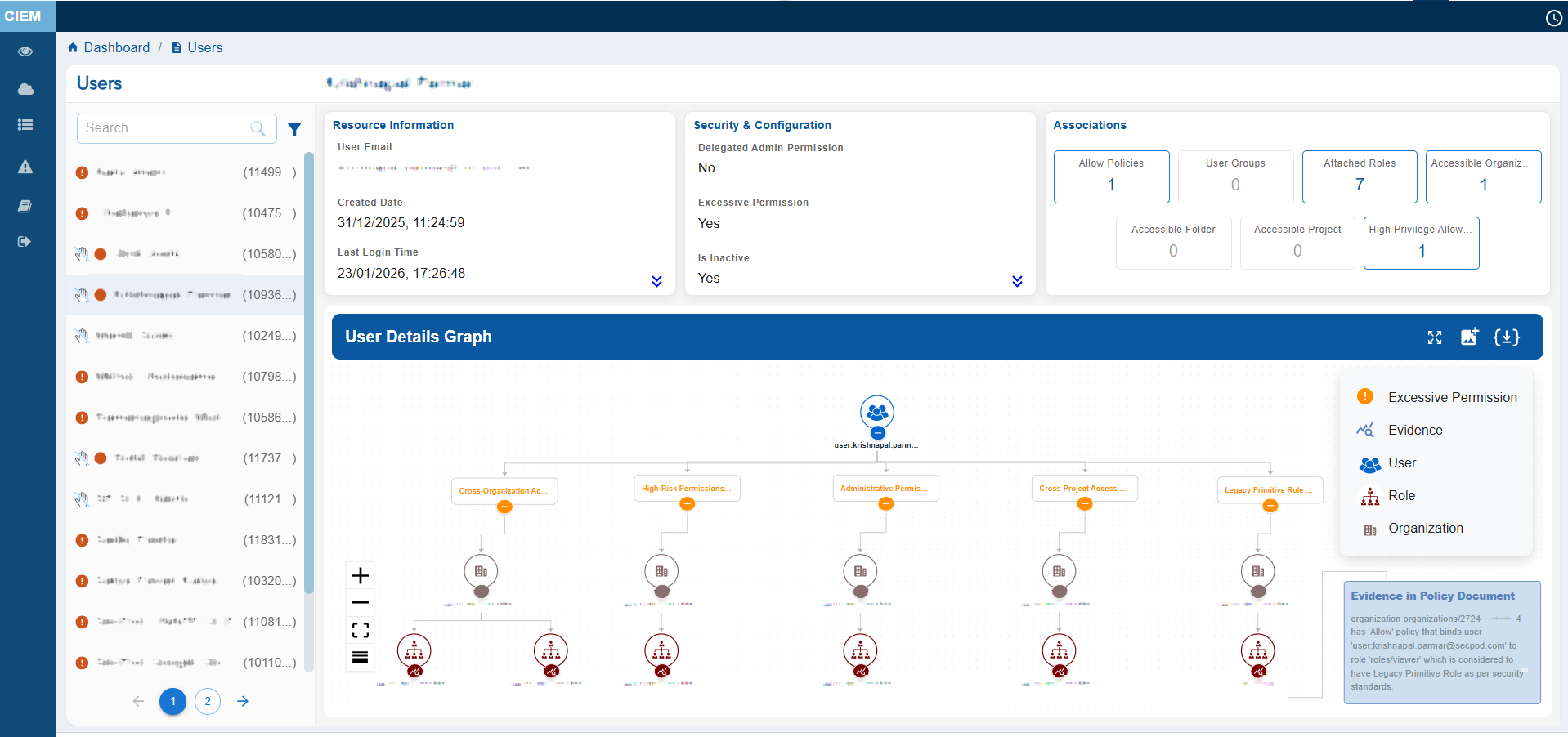Expand the Resource Information card
The height and width of the screenshot is (737, 1568).
(x=656, y=281)
